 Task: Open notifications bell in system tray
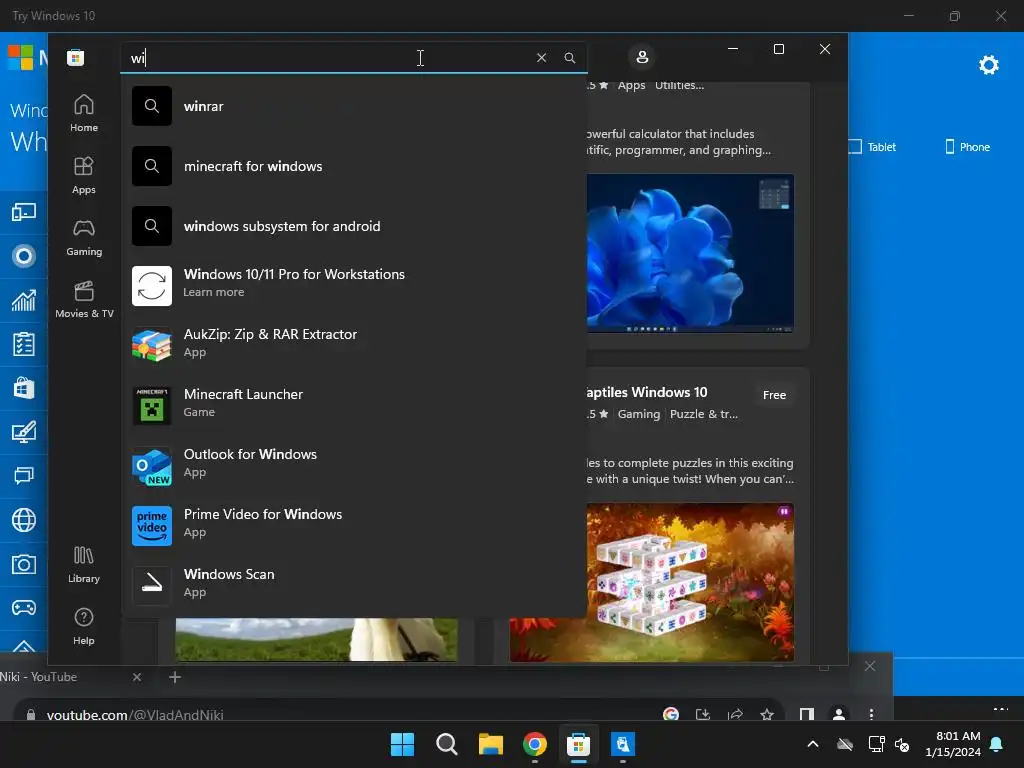tap(997, 744)
